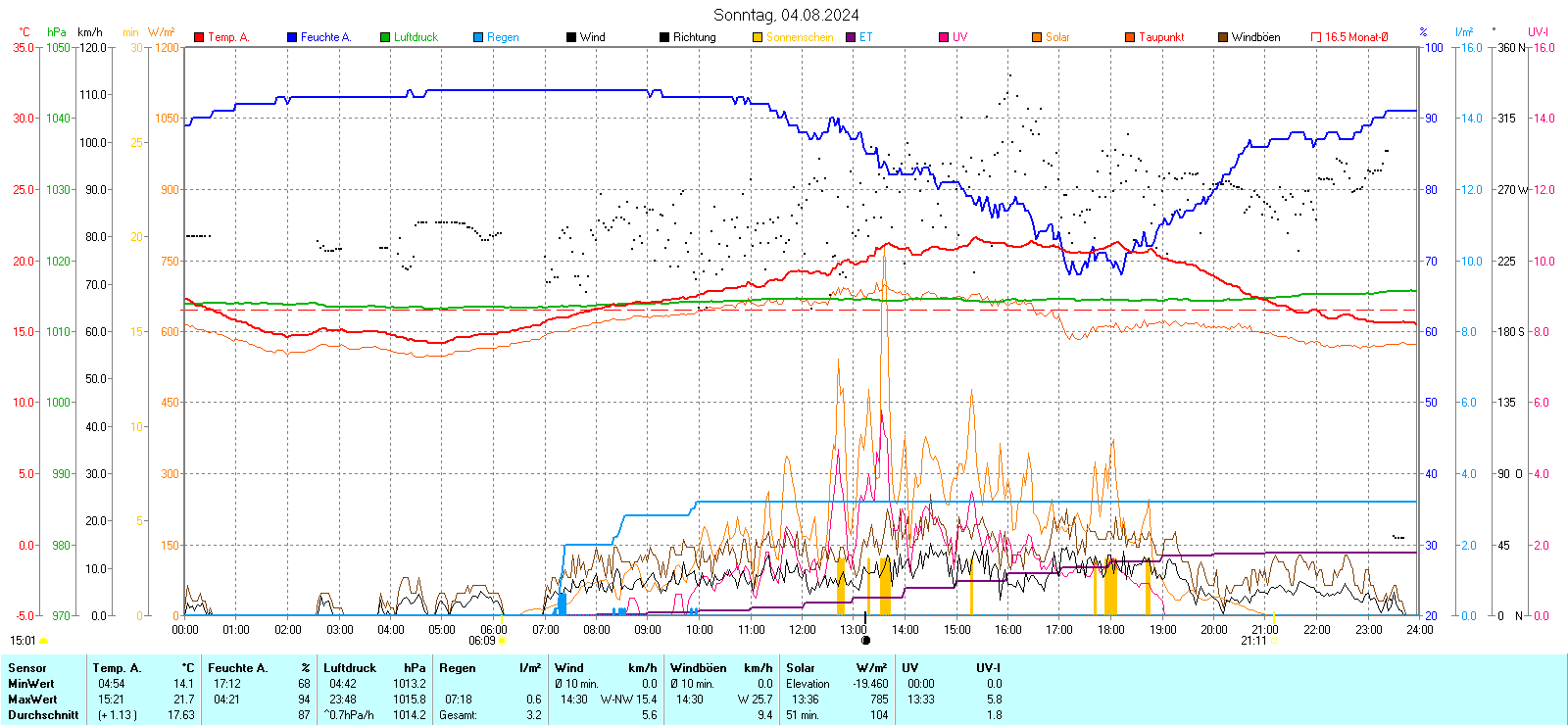
Task: Click the MaxWert row label
Action: 32,700
